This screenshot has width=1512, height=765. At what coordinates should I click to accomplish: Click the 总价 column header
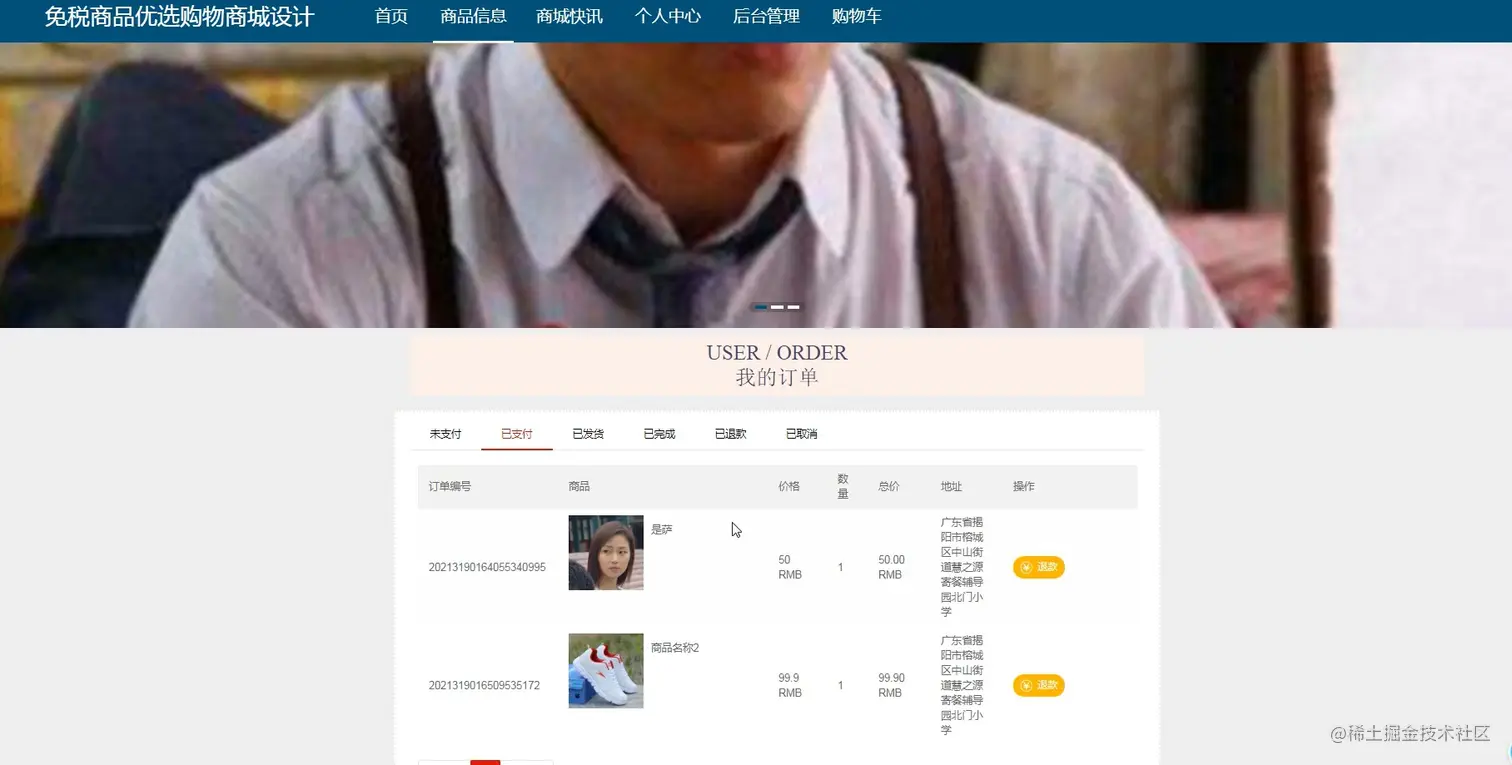click(889, 487)
